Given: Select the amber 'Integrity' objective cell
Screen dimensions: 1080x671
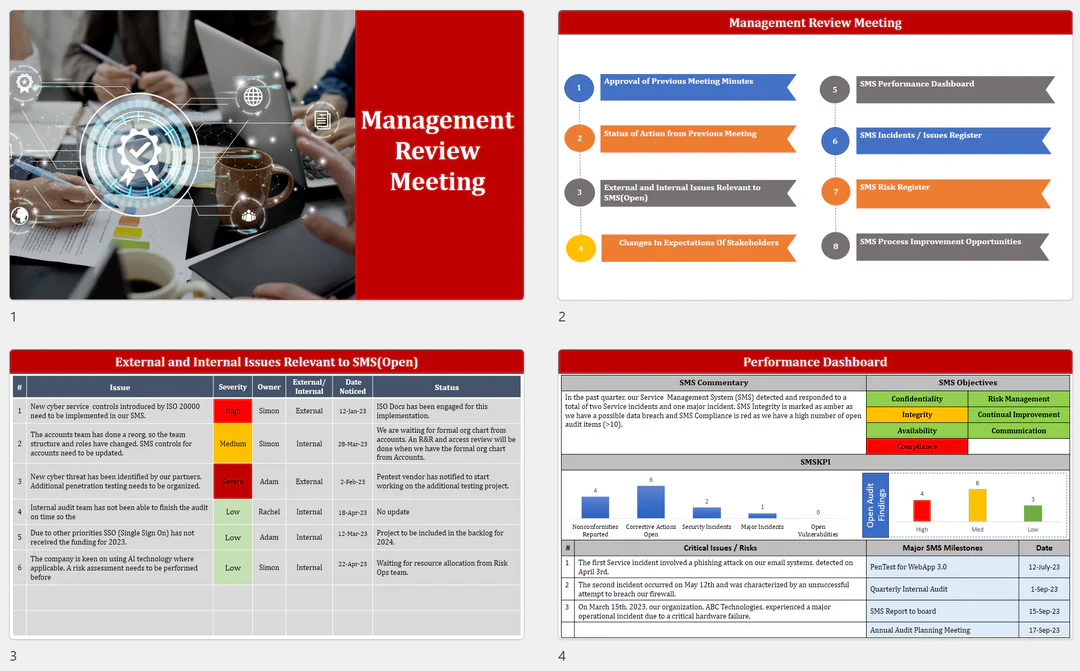Looking at the screenshot, I should coord(916,415).
